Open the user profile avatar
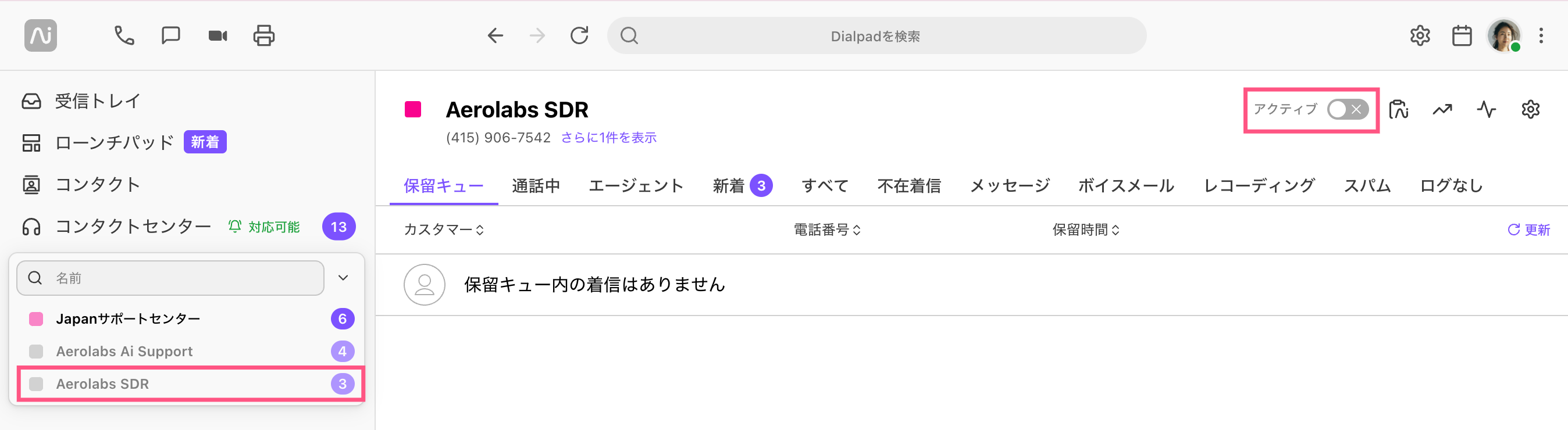The height and width of the screenshot is (430, 1568). (1504, 36)
